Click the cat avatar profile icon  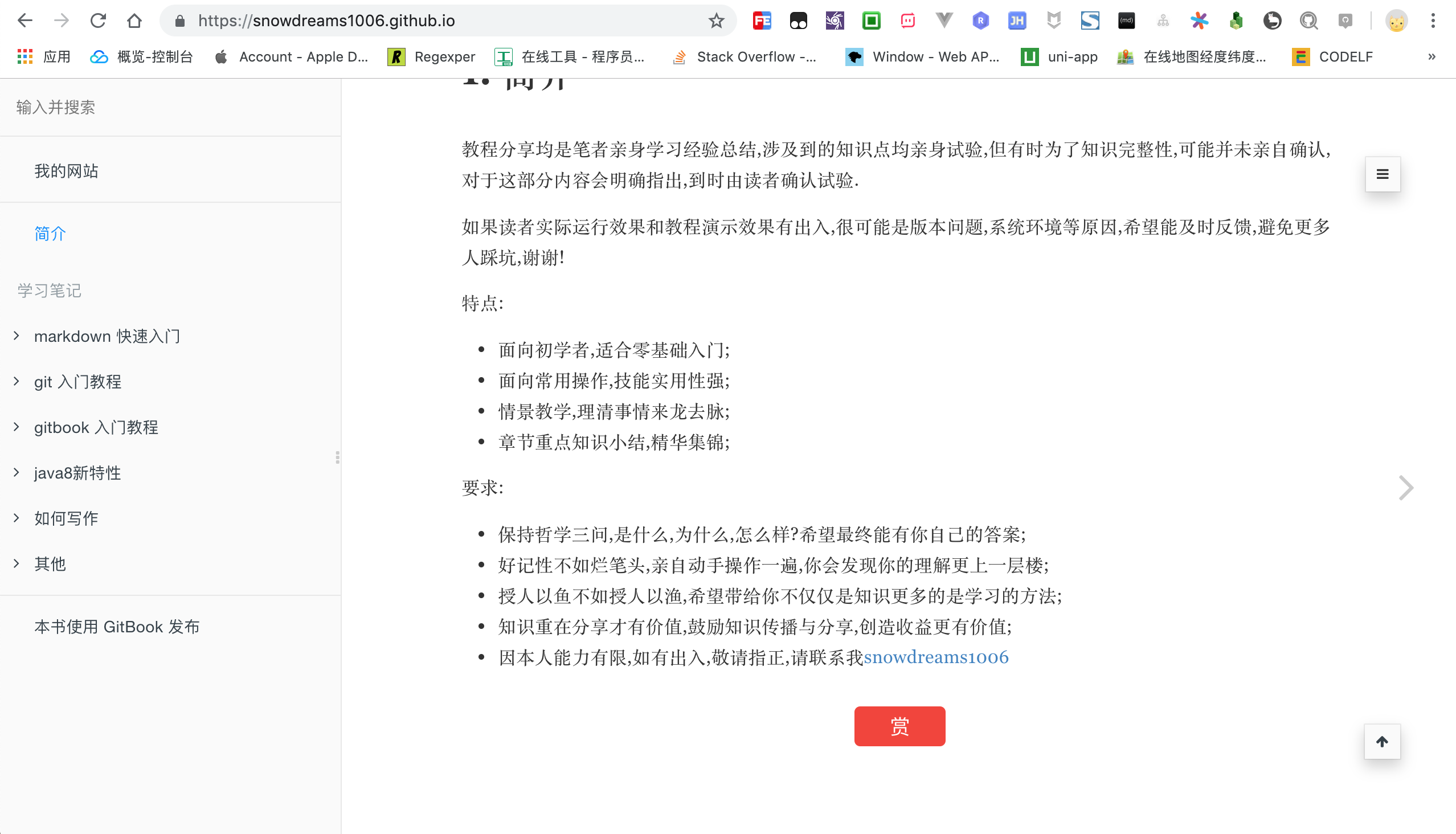click(1397, 20)
